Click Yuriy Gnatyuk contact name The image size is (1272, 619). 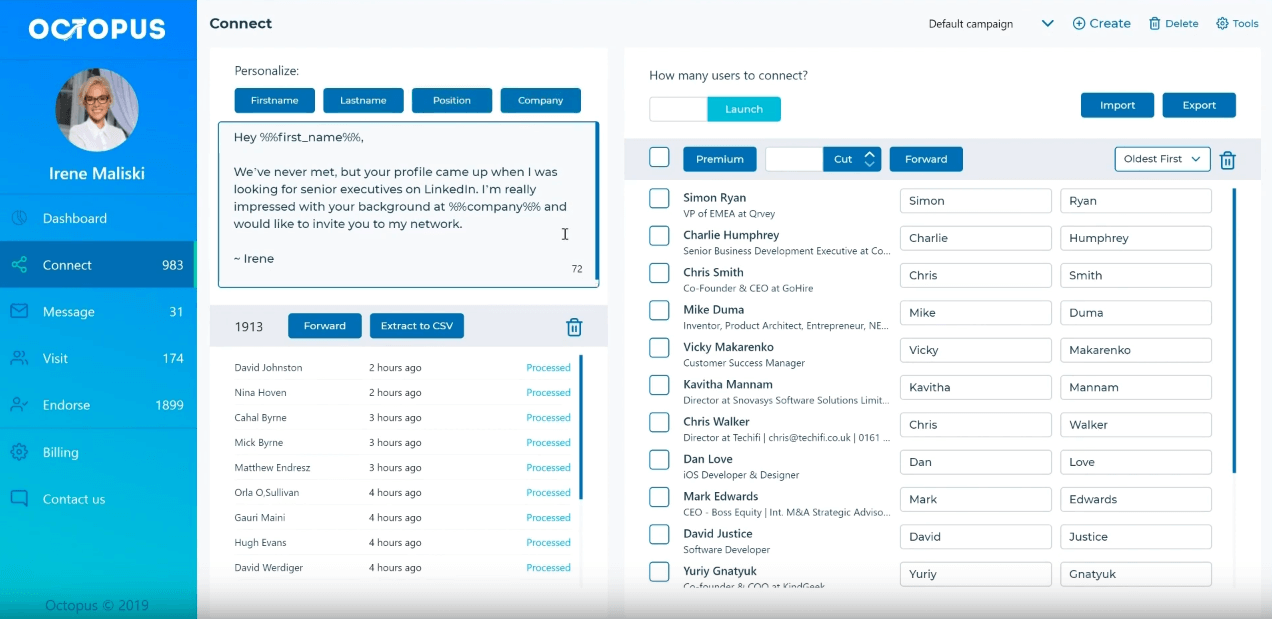(x=720, y=571)
